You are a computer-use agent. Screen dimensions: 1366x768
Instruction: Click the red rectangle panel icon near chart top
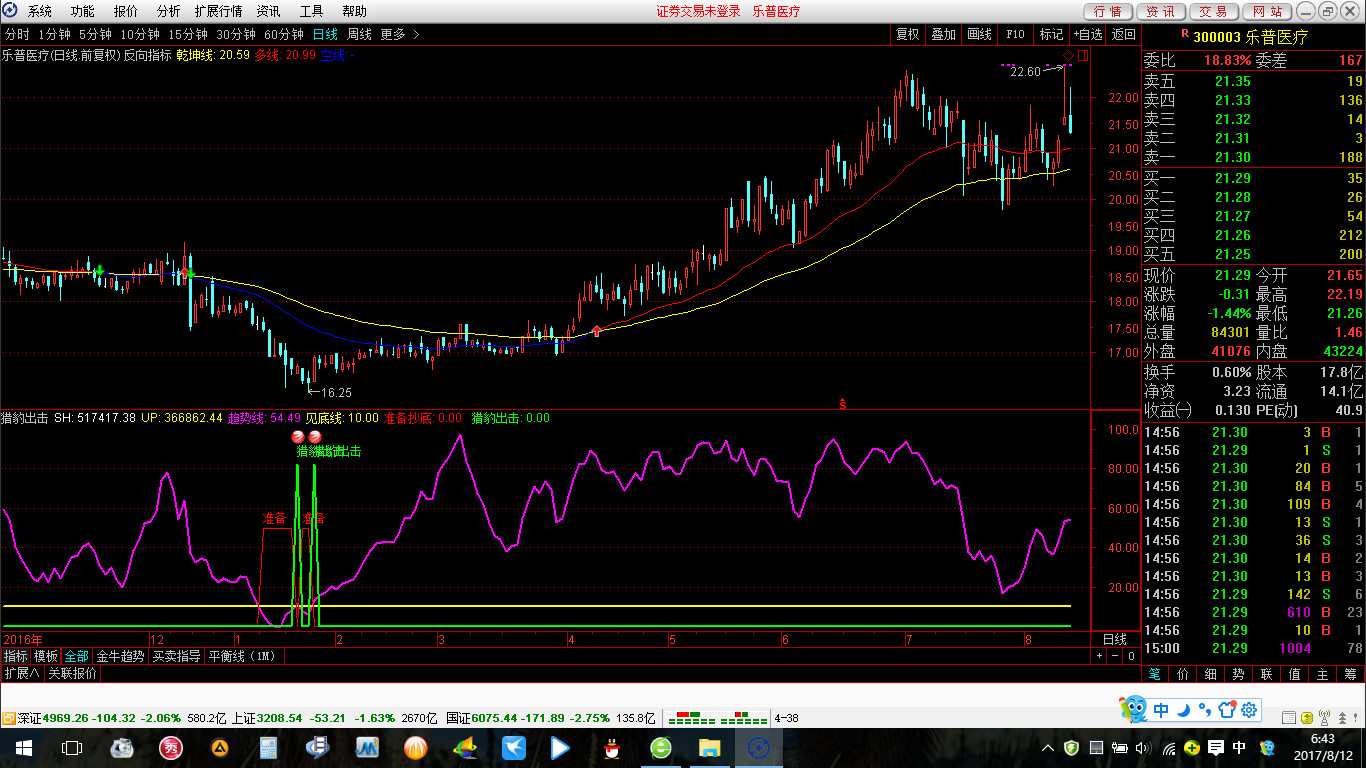[x=1082, y=54]
